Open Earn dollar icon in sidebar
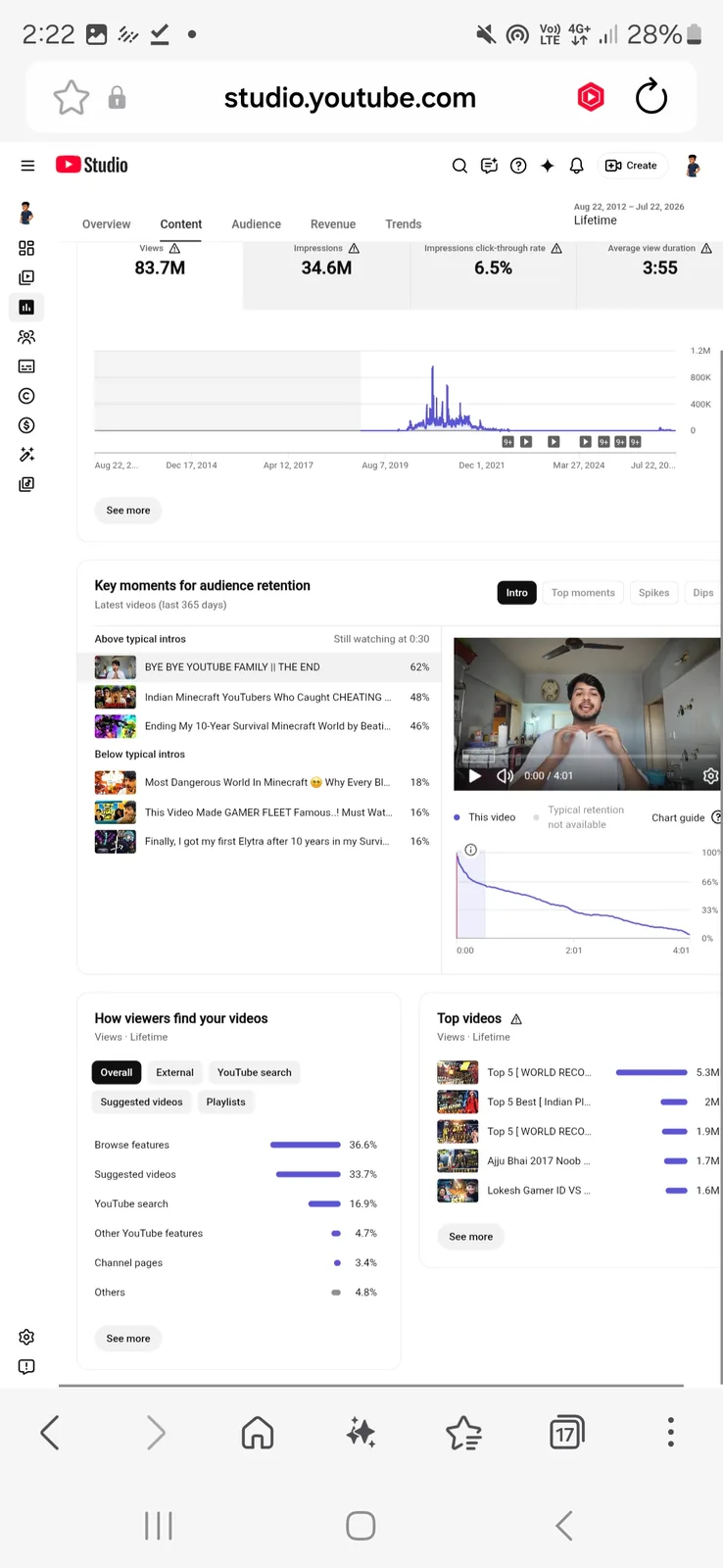Screen dimensions: 723x1568 26,425
